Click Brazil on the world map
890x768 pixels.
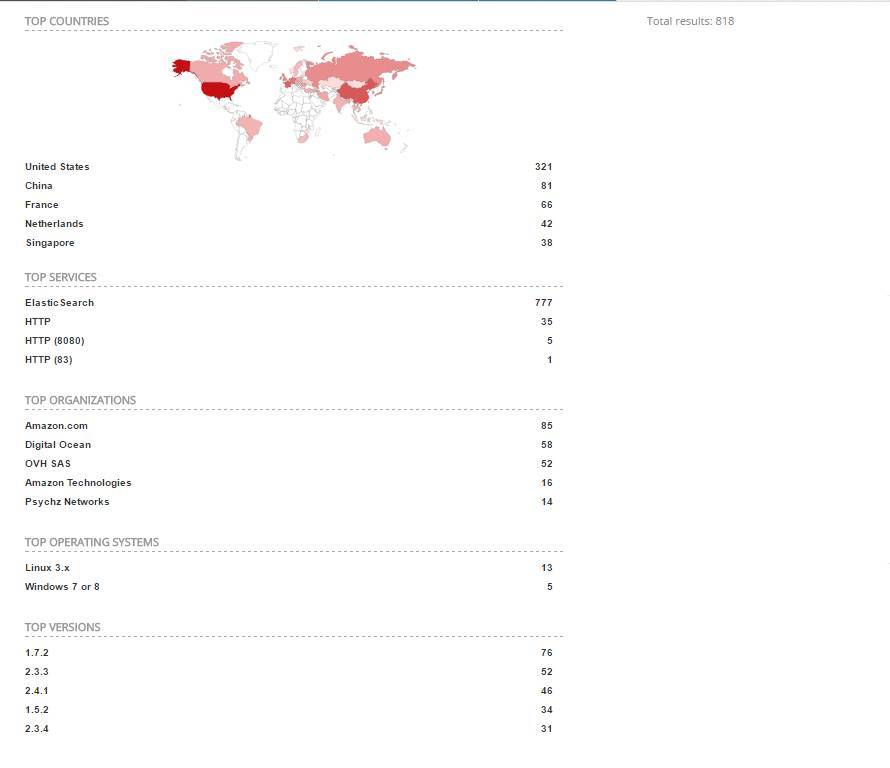[x=250, y=127]
